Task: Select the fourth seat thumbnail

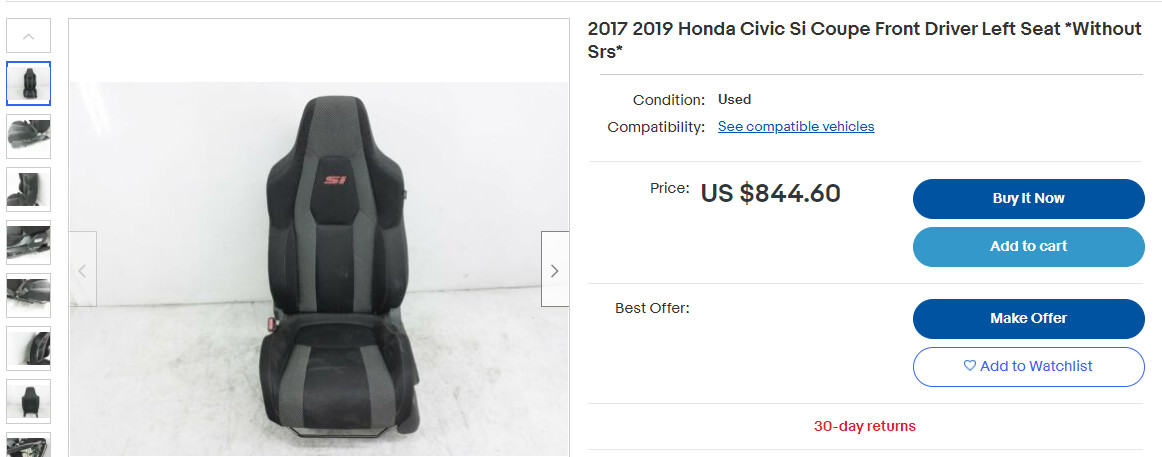Action: tap(29, 242)
